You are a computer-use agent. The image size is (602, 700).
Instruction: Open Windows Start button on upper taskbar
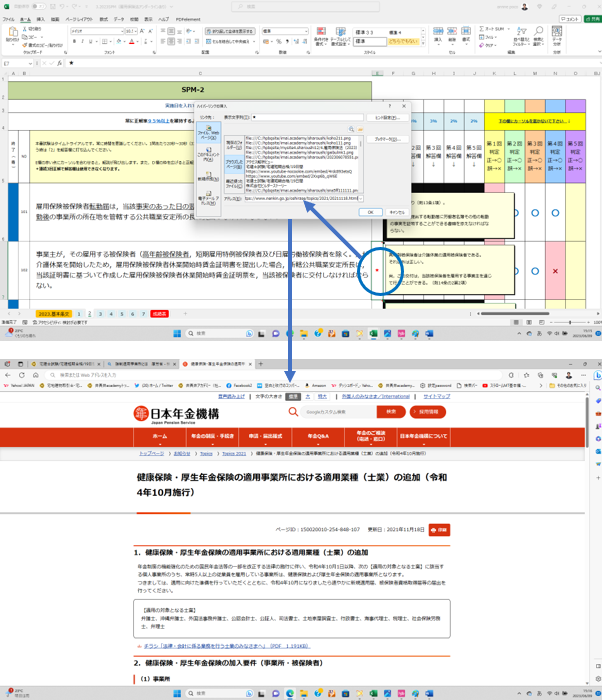coord(177,333)
